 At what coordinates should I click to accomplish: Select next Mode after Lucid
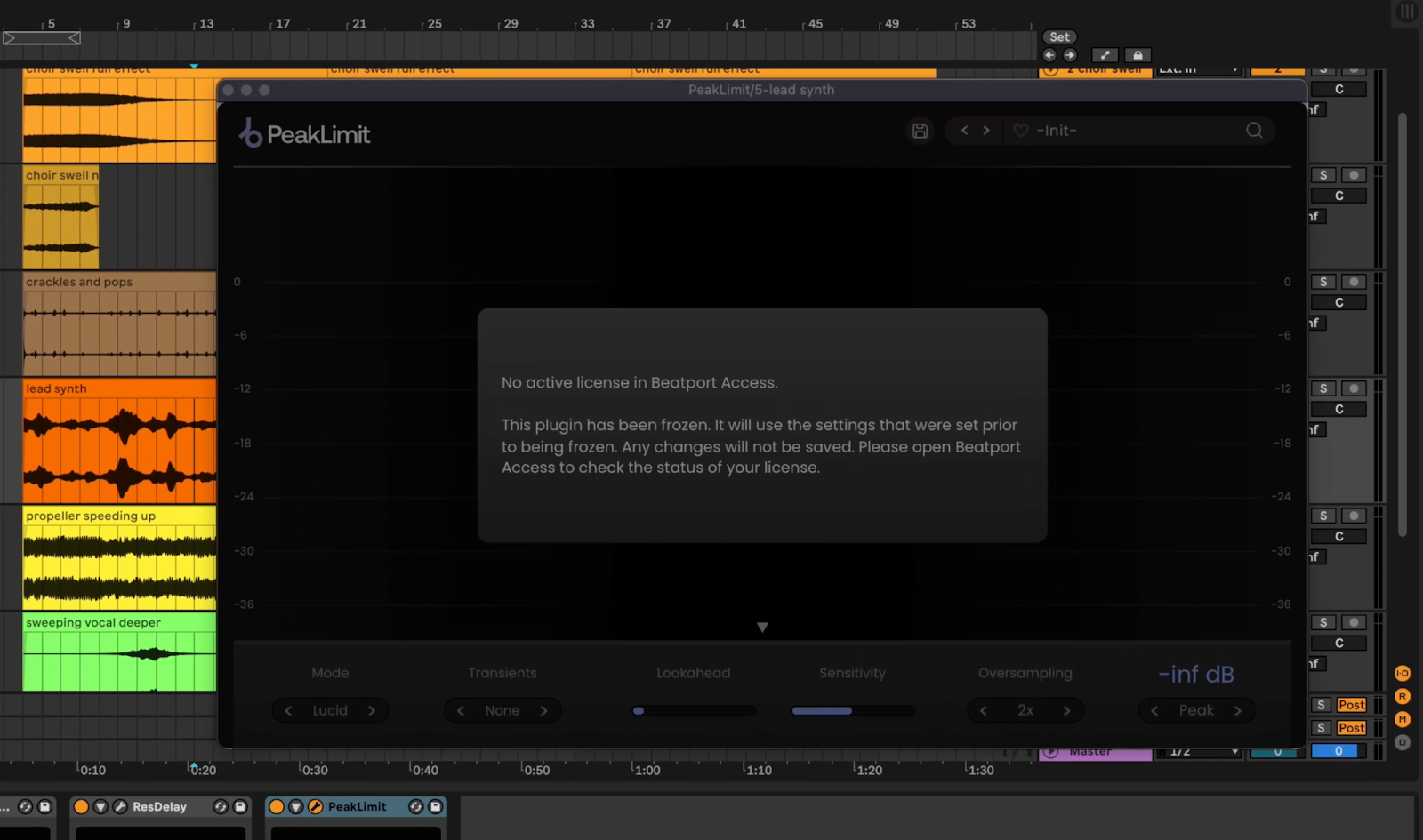pyautogui.click(x=372, y=711)
